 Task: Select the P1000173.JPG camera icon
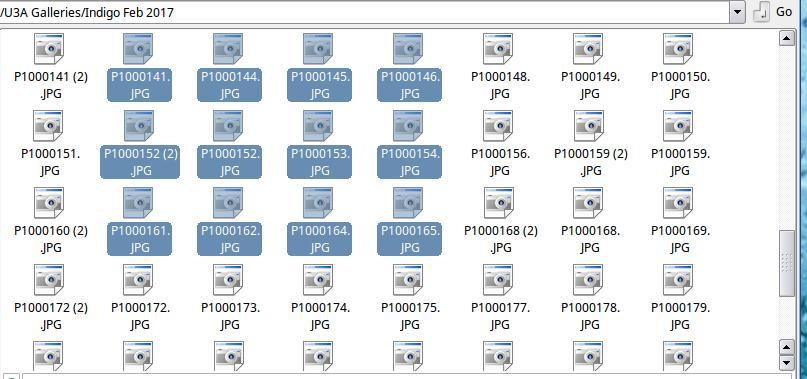(x=229, y=280)
